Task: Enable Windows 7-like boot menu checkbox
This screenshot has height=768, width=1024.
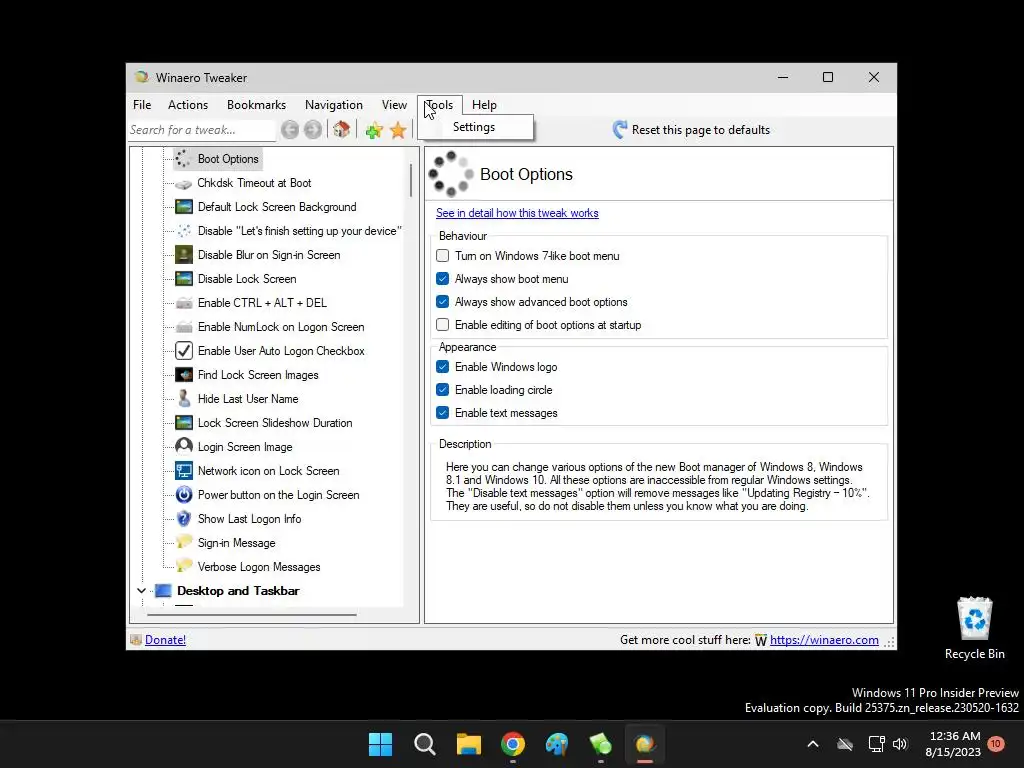Action: coord(443,255)
